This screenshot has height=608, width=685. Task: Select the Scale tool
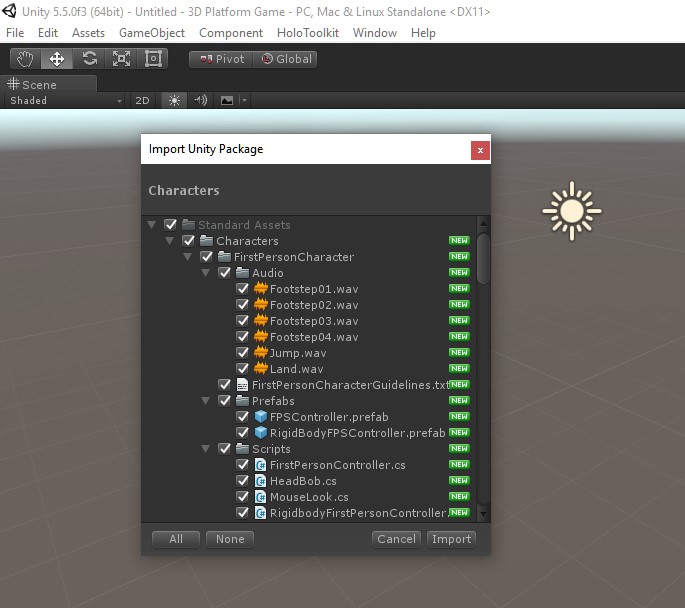point(121,59)
